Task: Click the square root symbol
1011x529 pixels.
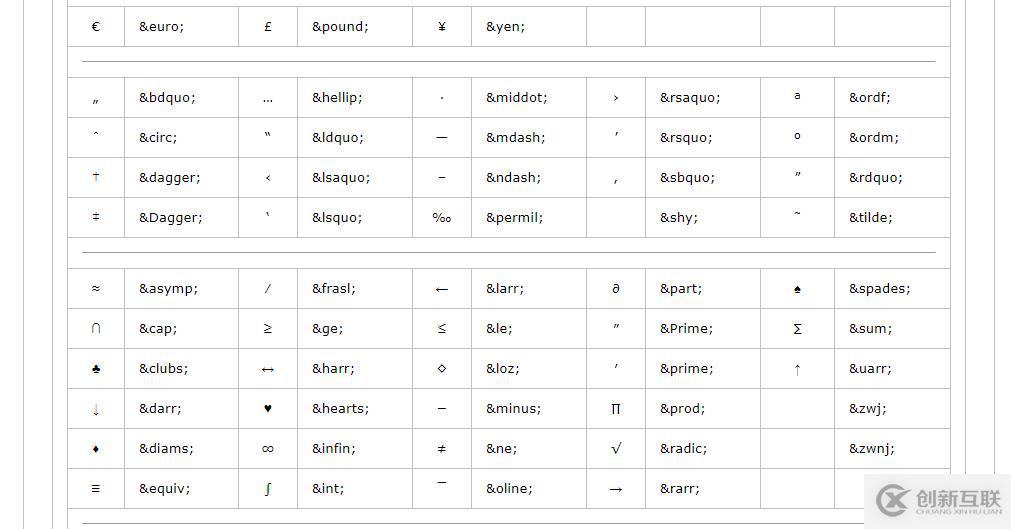Action: [x=616, y=449]
